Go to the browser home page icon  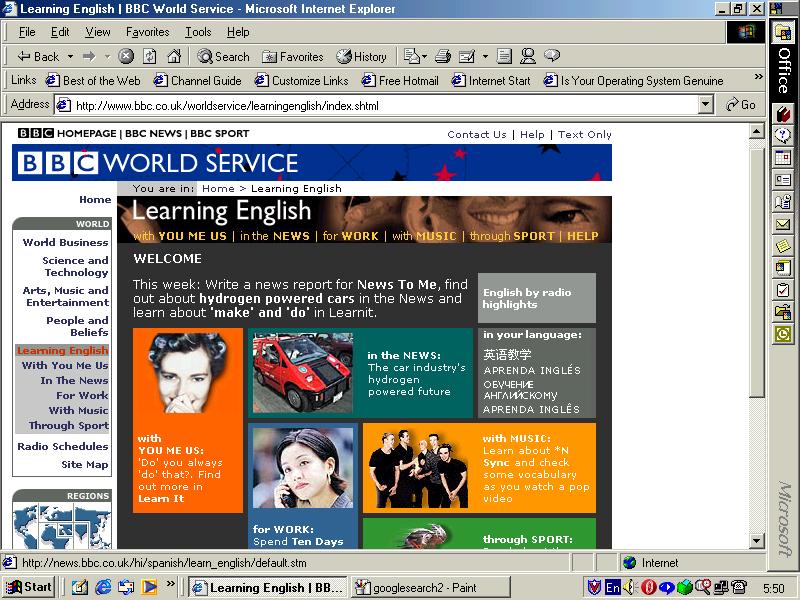coord(174,56)
